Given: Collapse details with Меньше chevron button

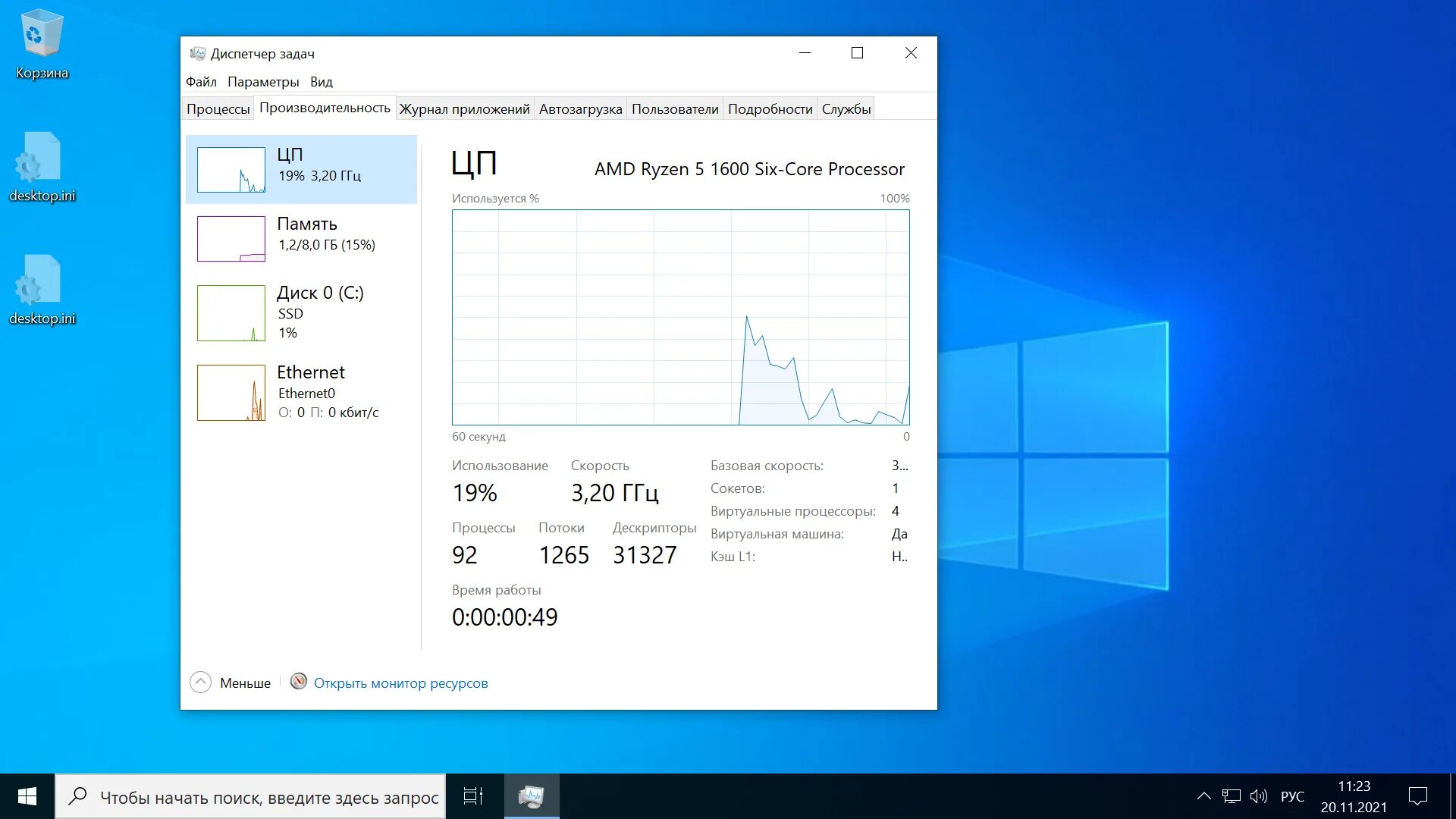Looking at the screenshot, I should click(200, 682).
